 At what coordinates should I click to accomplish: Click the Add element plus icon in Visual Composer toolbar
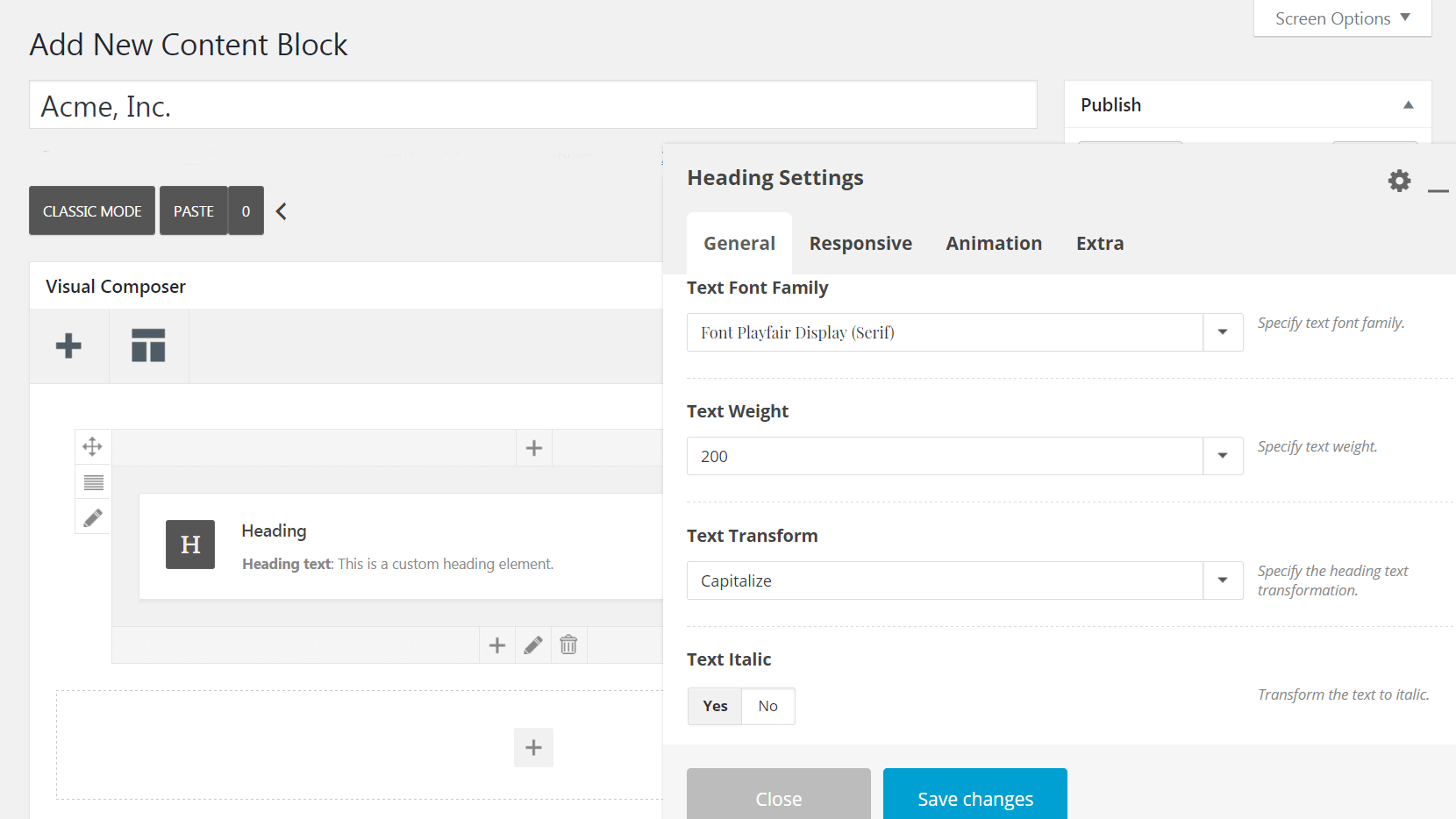pyautogui.click(x=68, y=345)
